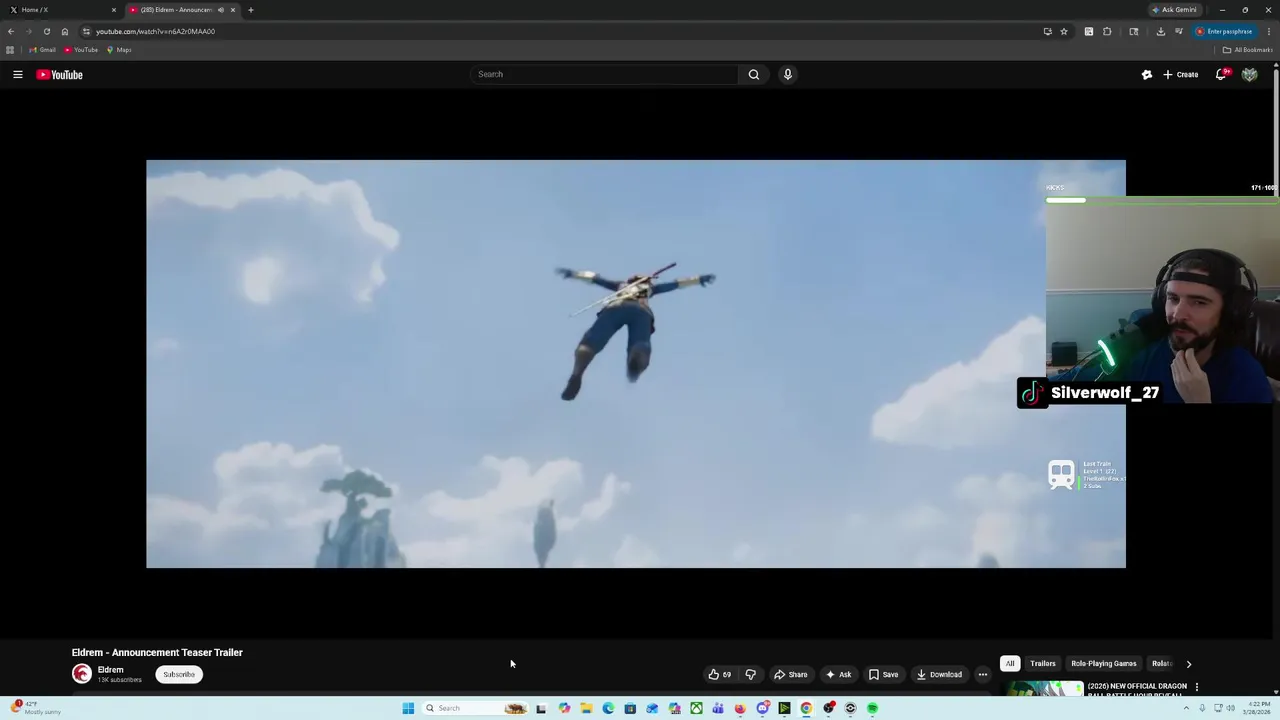Click the Ask Gemini button
This screenshot has height=720, width=1280.
[1174, 10]
